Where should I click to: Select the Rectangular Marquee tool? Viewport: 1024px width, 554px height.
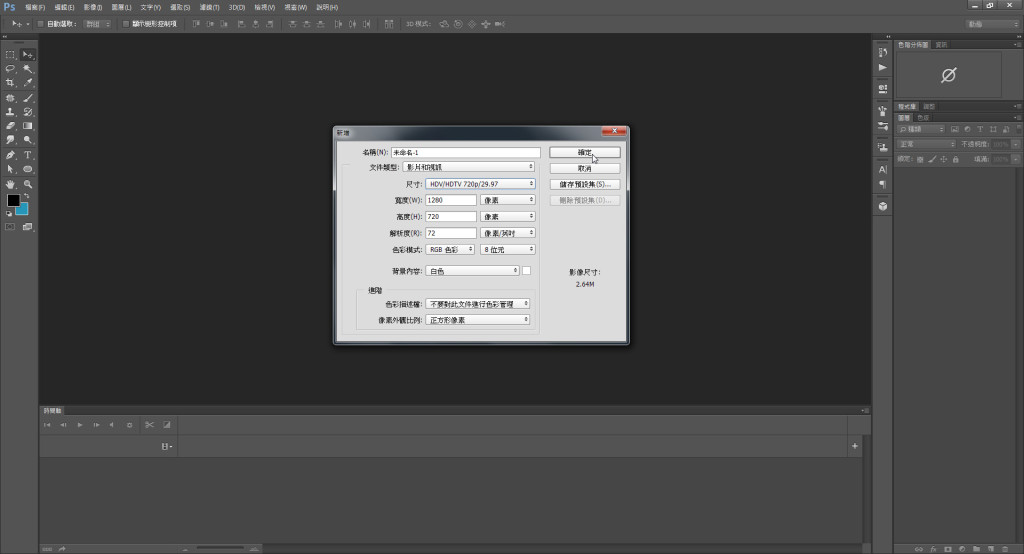(x=11, y=54)
